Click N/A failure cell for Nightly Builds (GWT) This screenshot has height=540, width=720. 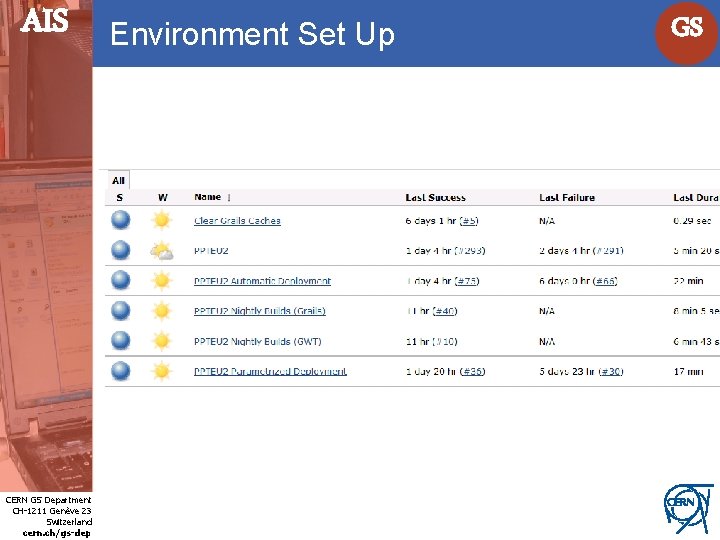tap(547, 342)
